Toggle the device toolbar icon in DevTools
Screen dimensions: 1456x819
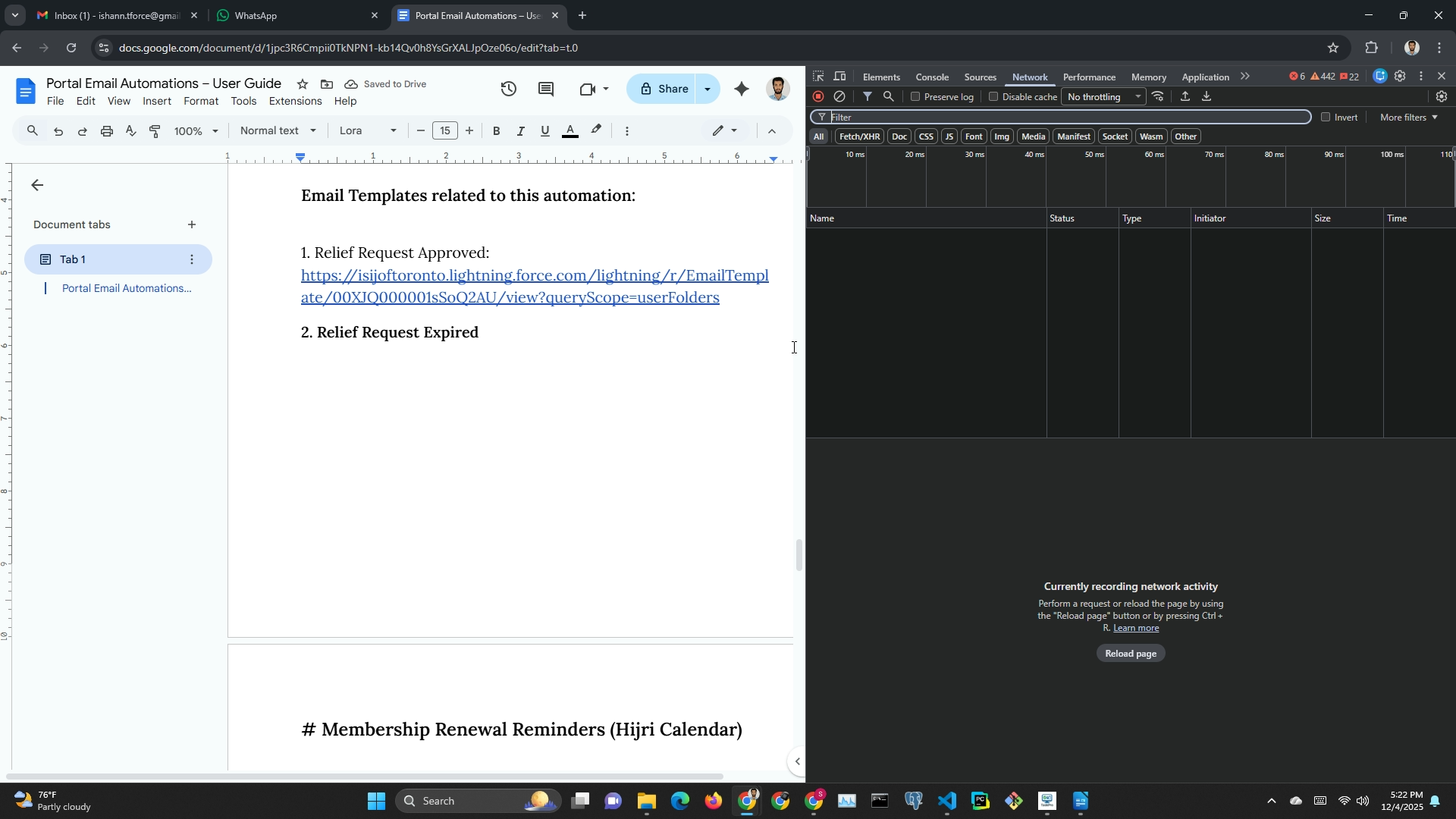[x=839, y=77]
